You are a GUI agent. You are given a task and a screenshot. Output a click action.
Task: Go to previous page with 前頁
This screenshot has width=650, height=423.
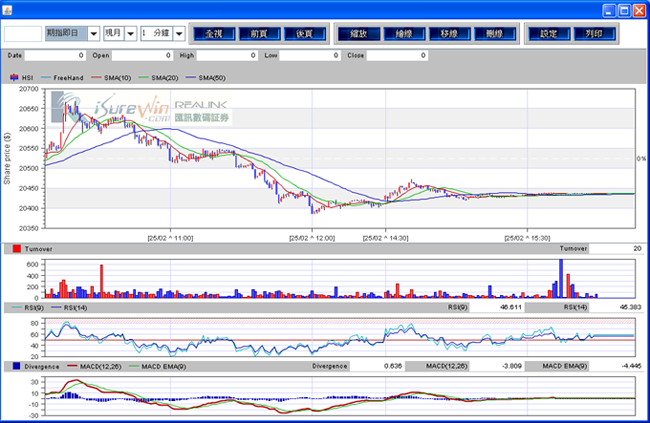coord(260,34)
